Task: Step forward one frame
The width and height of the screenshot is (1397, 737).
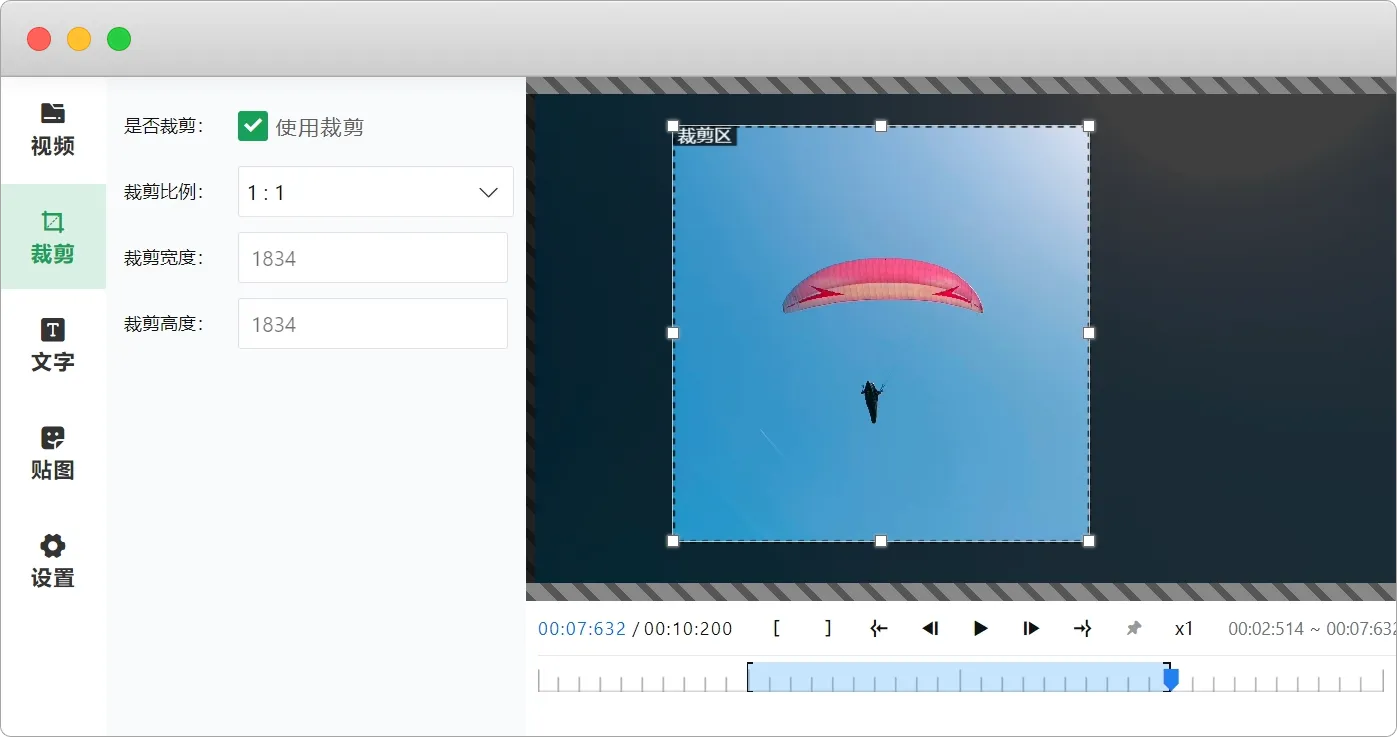Action: click(x=1031, y=628)
